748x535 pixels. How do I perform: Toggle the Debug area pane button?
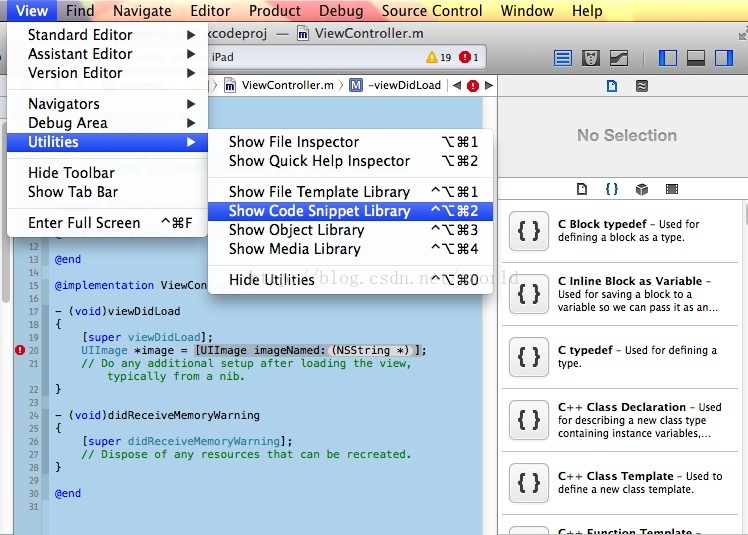pyautogui.click(x=696, y=58)
